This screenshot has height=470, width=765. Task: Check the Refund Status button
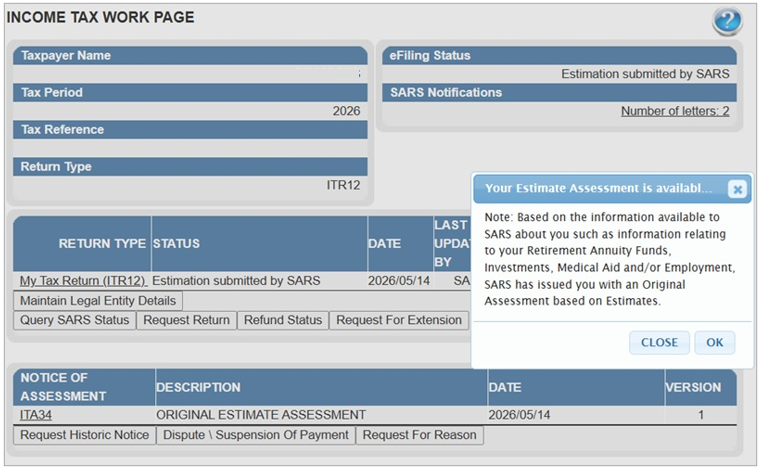click(283, 320)
